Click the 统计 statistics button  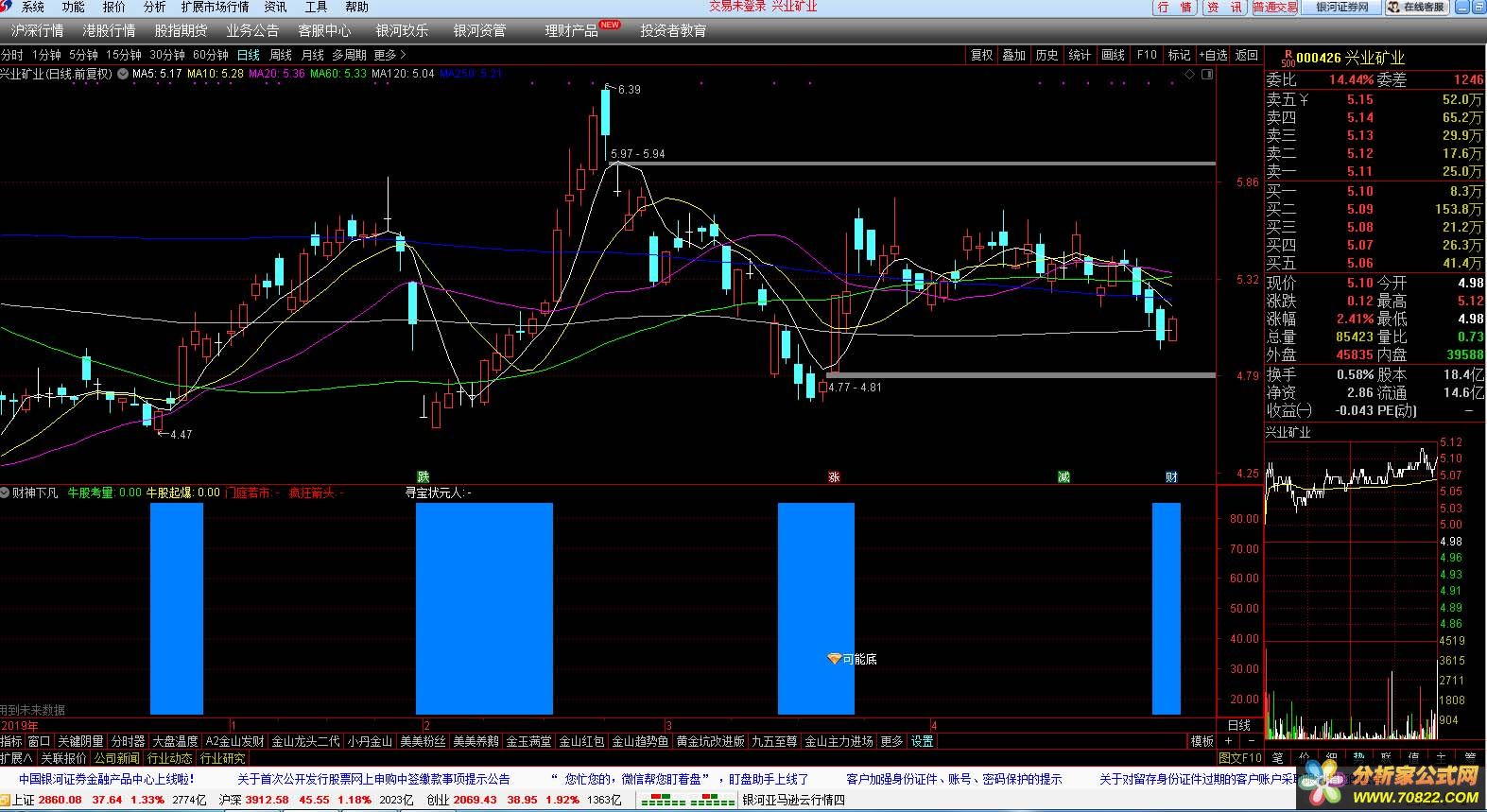pyautogui.click(x=1081, y=55)
